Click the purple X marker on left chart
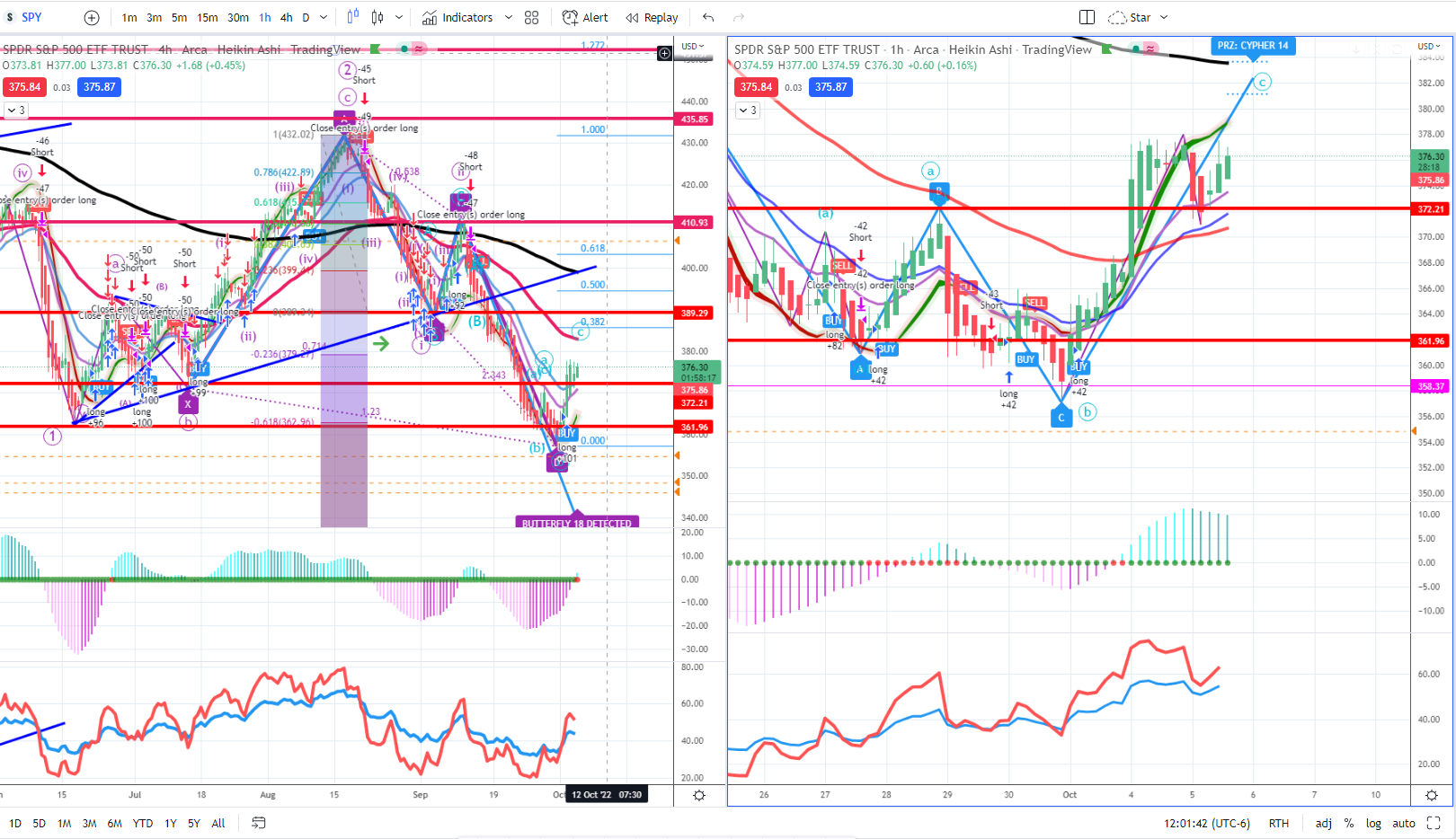Image resolution: width=1456 pixels, height=839 pixels. pyautogui.click(x=188, y=404)
